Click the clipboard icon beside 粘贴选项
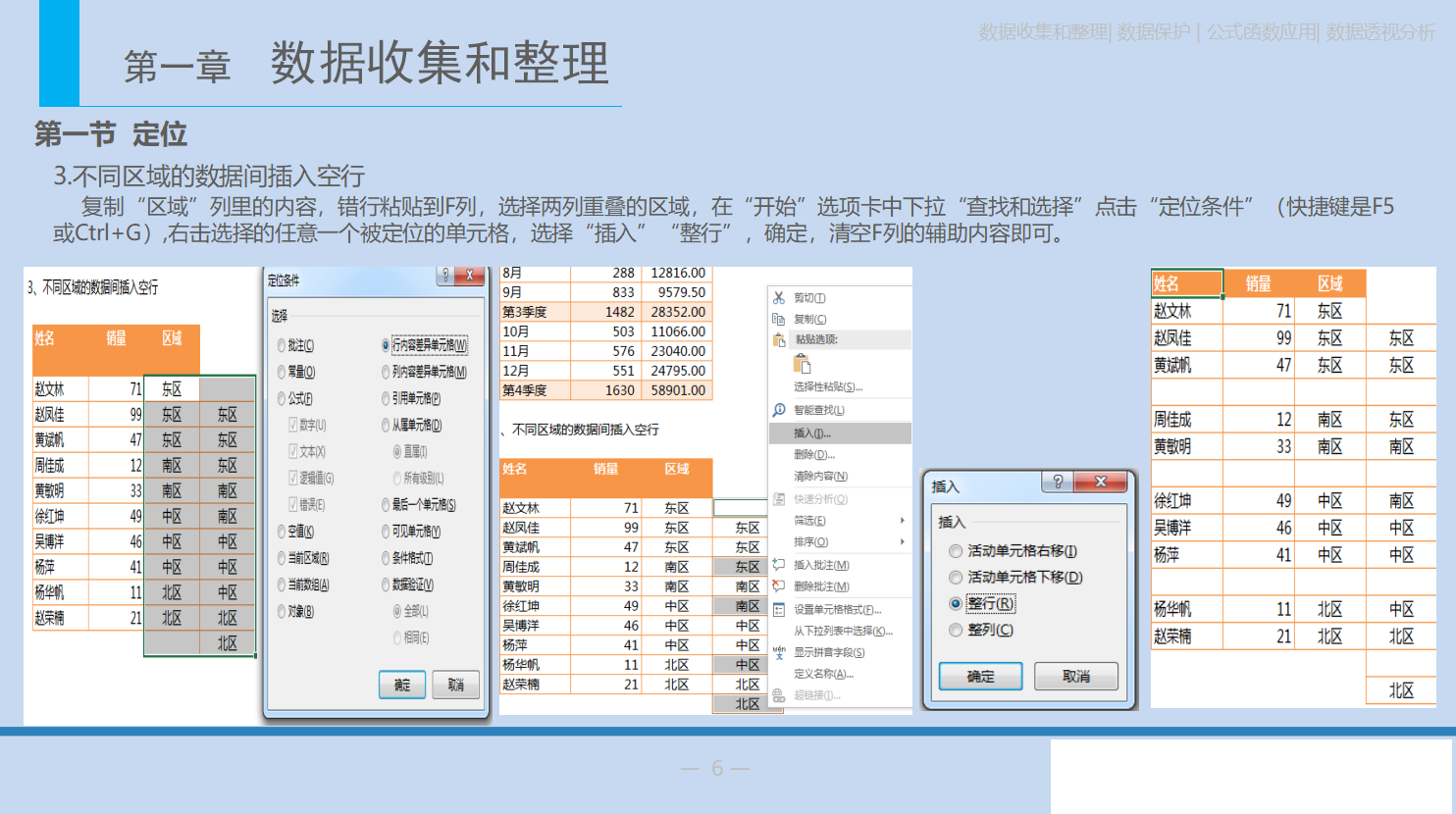Screen dimensions: 1456x814 pyautogui.click(x=779, y=339)
